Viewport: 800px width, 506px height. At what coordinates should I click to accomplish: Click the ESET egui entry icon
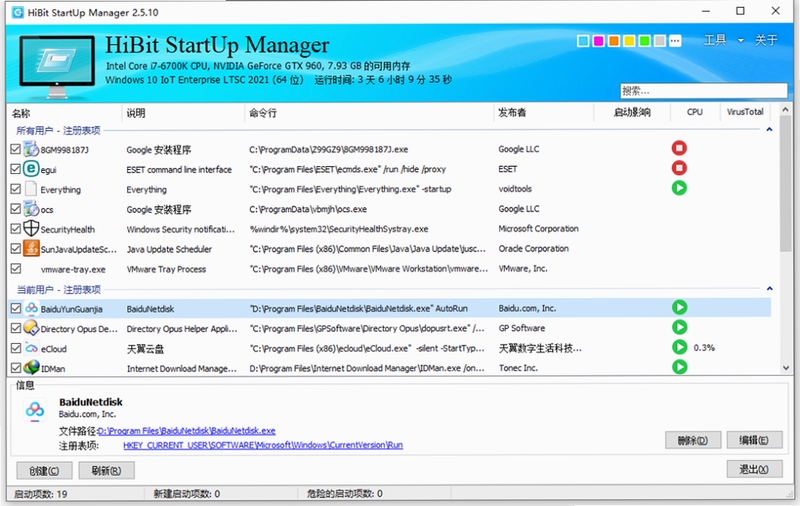tap(31, 169)
